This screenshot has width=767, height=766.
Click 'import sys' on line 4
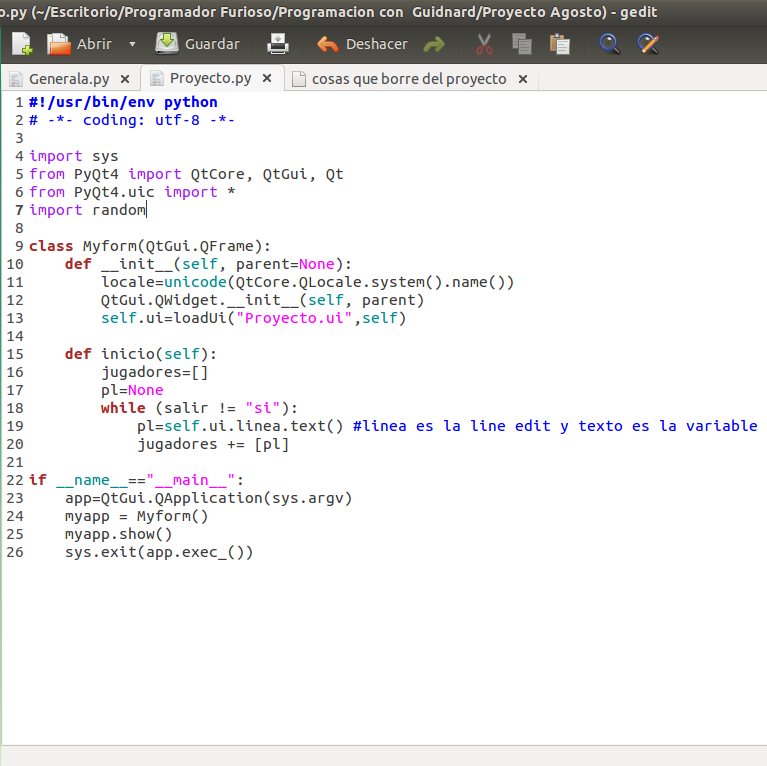coord(73,157)
